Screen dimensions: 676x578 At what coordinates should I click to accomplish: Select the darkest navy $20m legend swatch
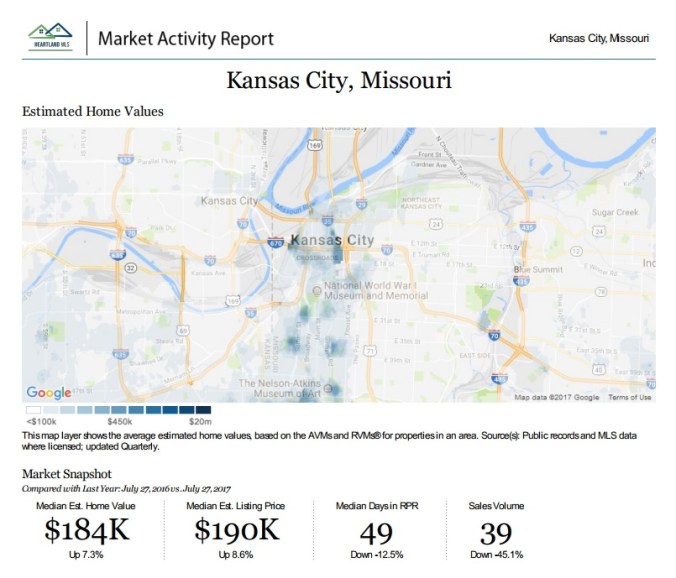203,410
